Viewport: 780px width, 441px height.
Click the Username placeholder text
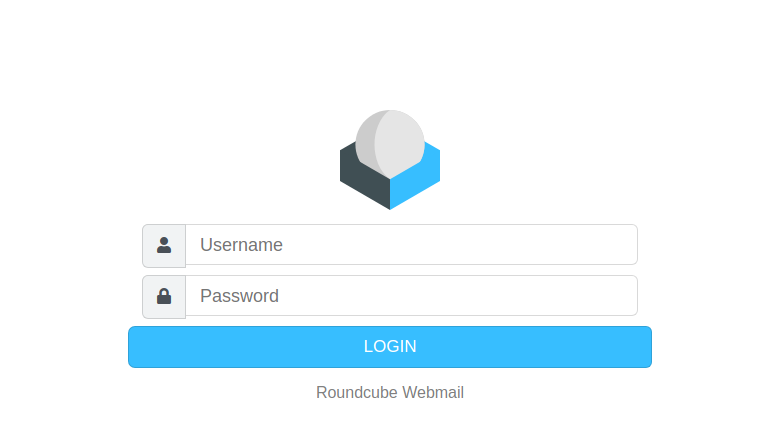241,245
